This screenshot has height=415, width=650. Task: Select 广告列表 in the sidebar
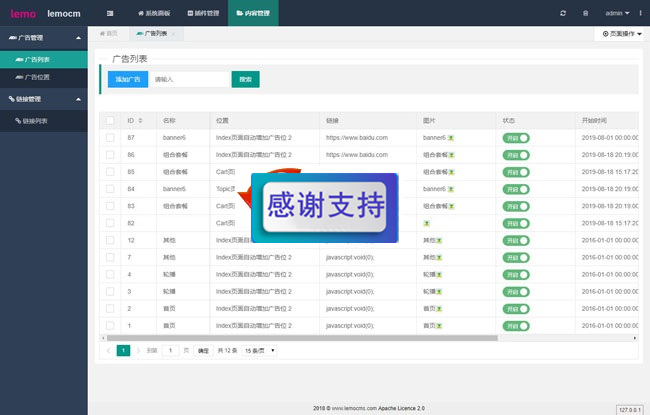pyautogui.click(x=44, y=60)
